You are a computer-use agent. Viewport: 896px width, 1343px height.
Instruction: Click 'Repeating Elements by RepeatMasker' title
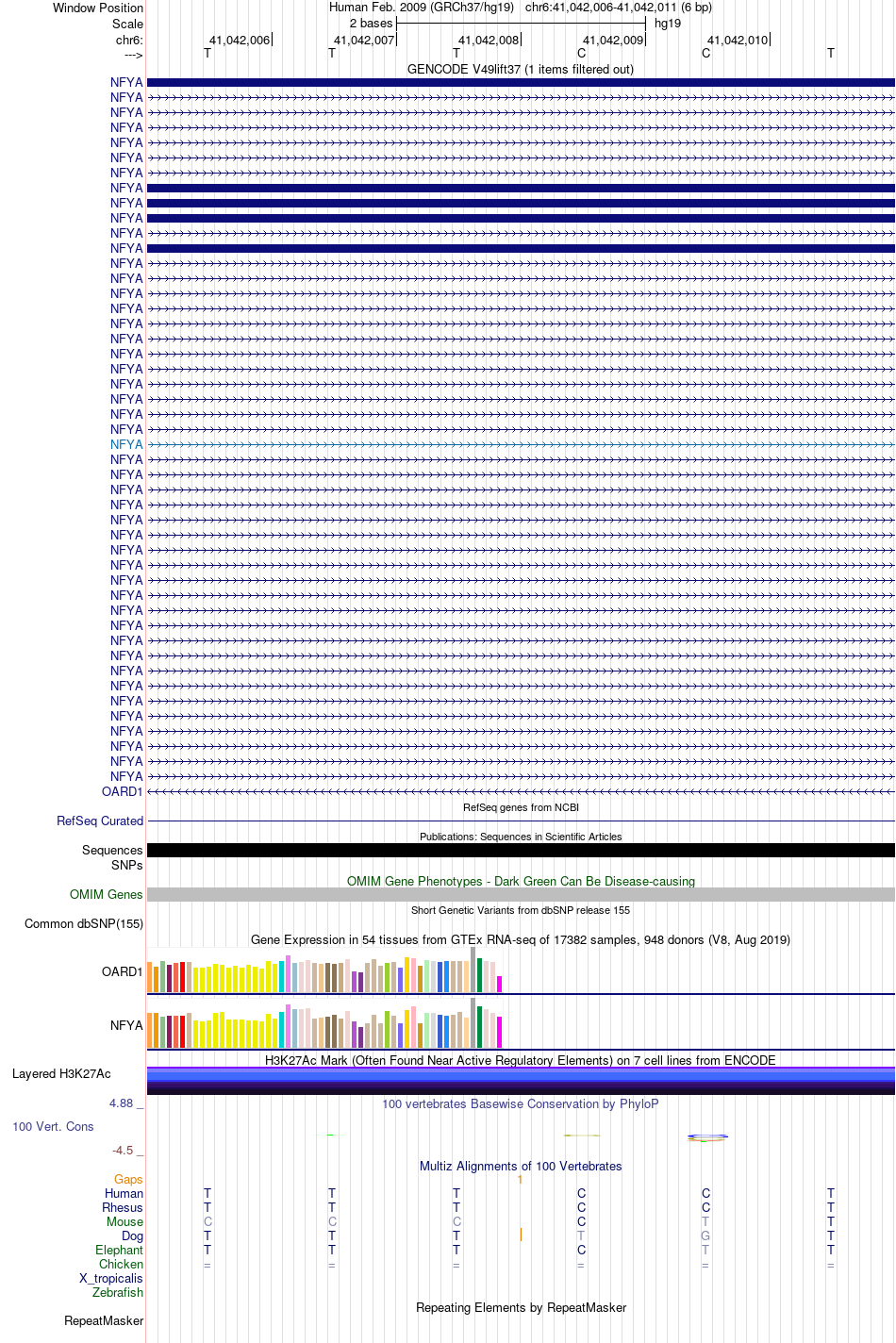pos(521,1307)
